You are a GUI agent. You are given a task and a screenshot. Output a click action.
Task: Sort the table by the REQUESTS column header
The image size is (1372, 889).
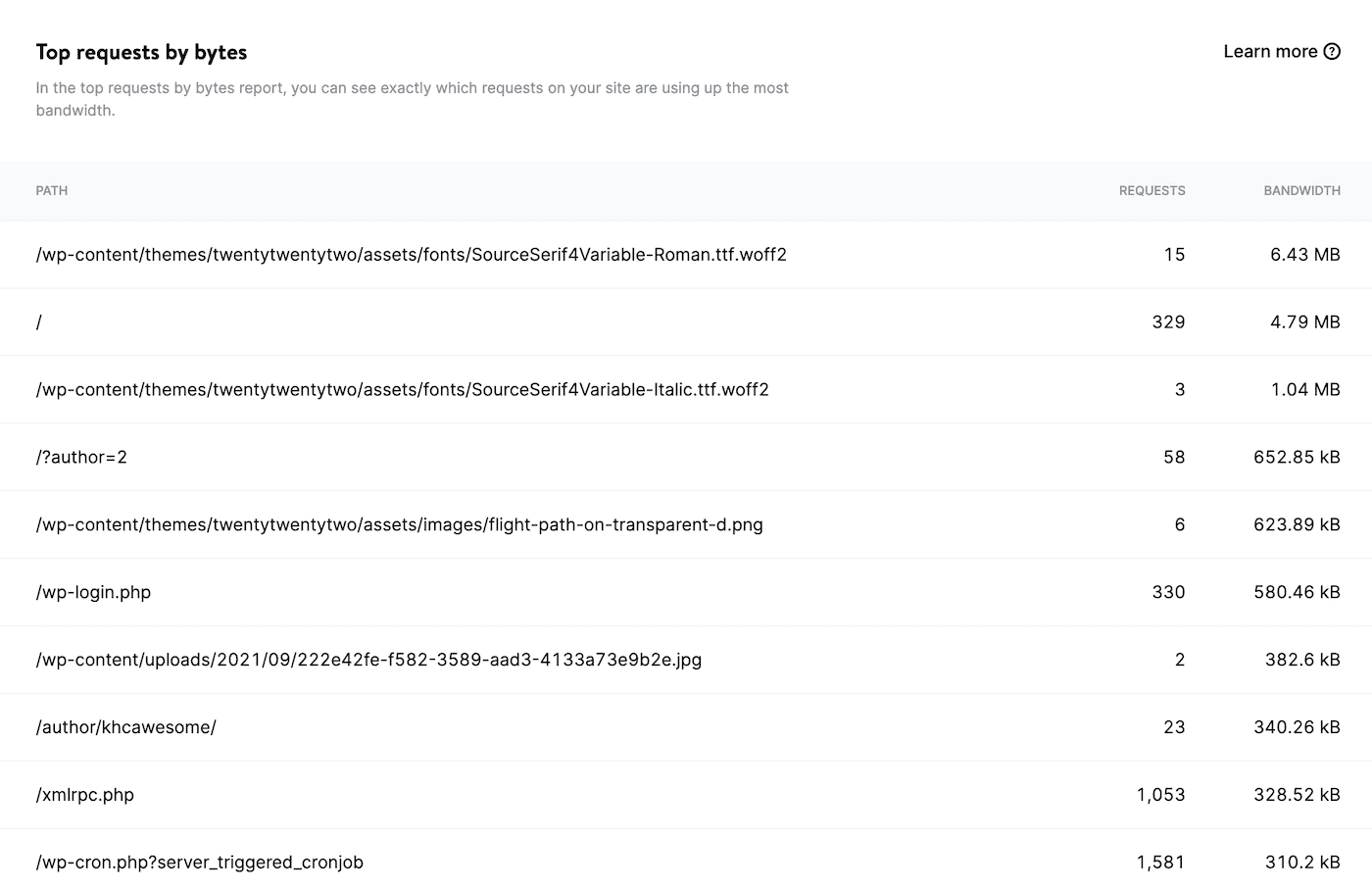[1151, 191]
